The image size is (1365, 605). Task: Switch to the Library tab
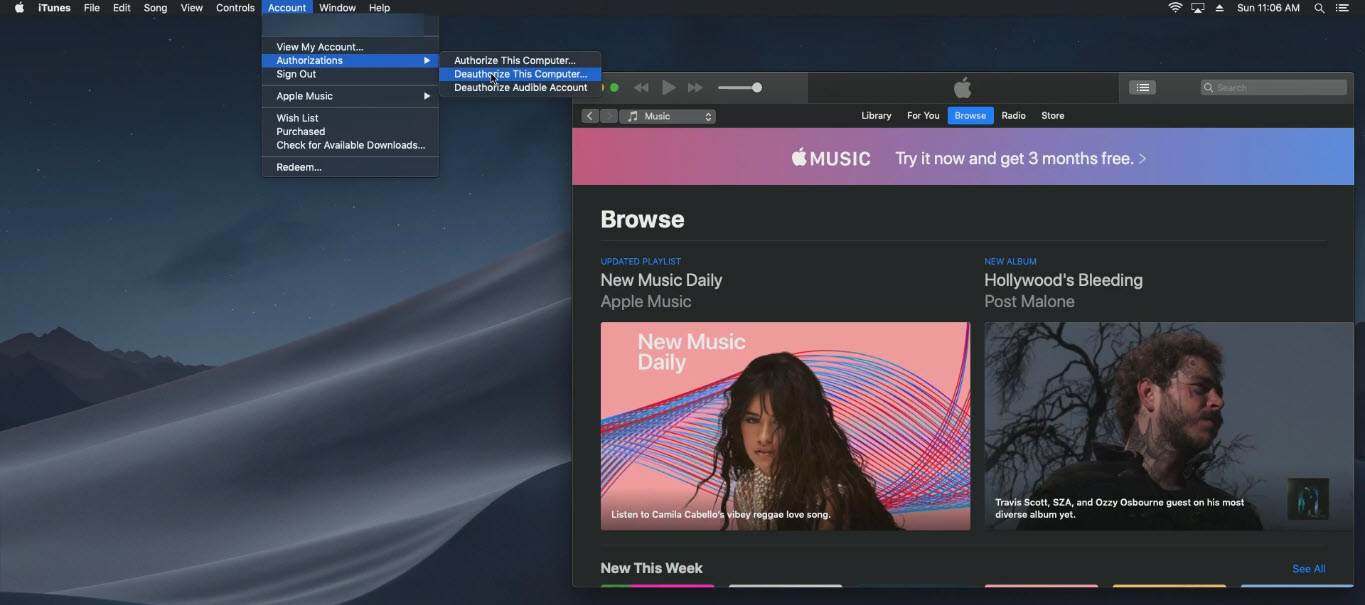(x=876, y=116)
